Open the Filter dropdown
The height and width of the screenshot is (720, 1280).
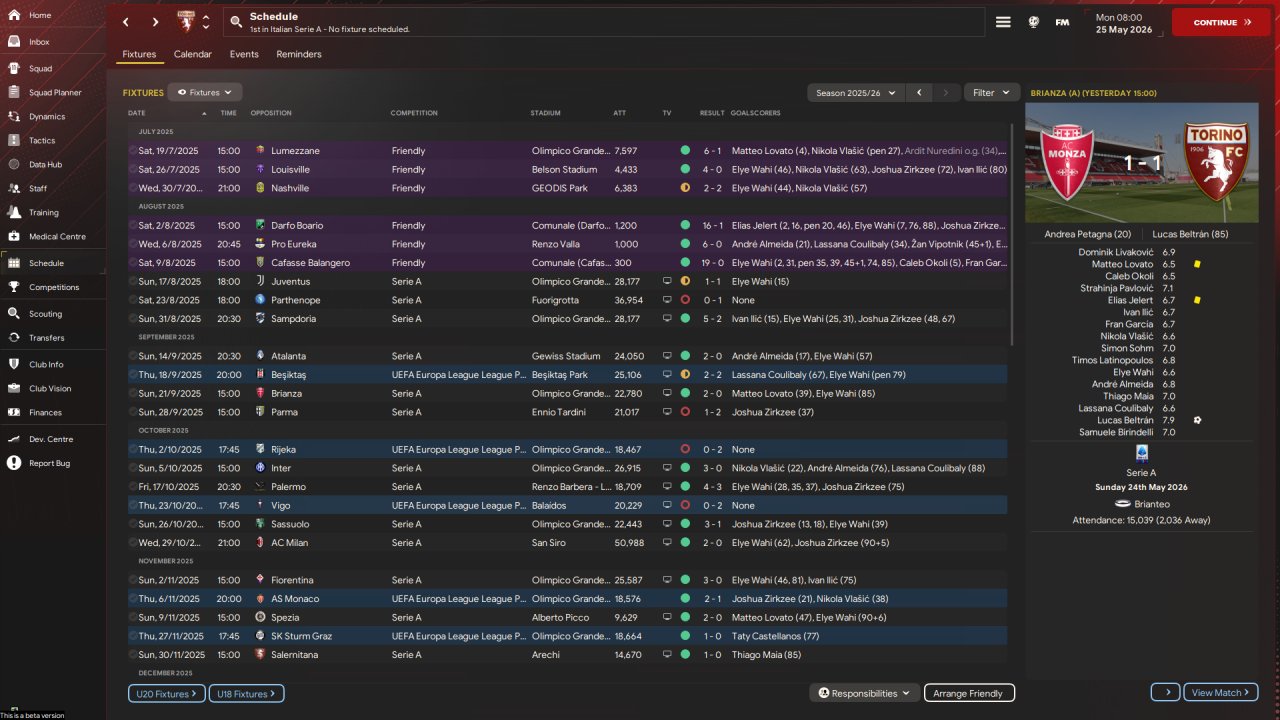point(992,93)
